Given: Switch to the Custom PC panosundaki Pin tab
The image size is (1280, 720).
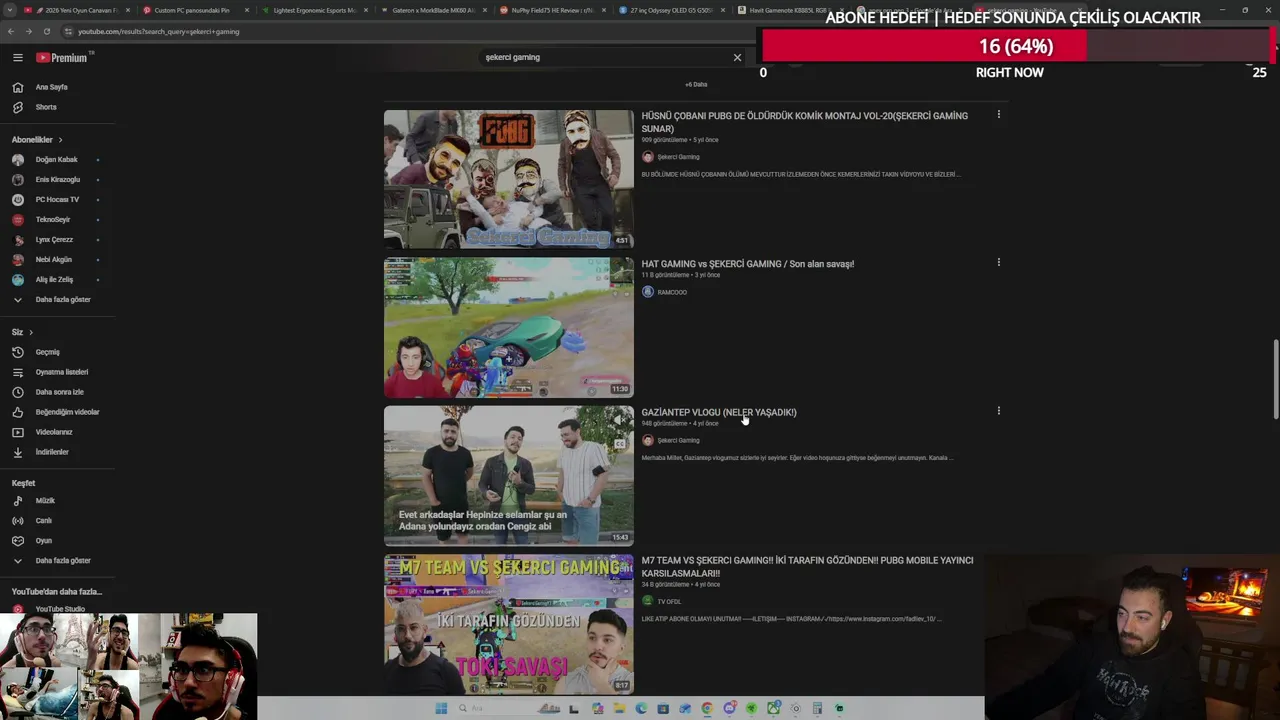Looking at the screenshot, I should pyautogui.click(x=193, y=10).
